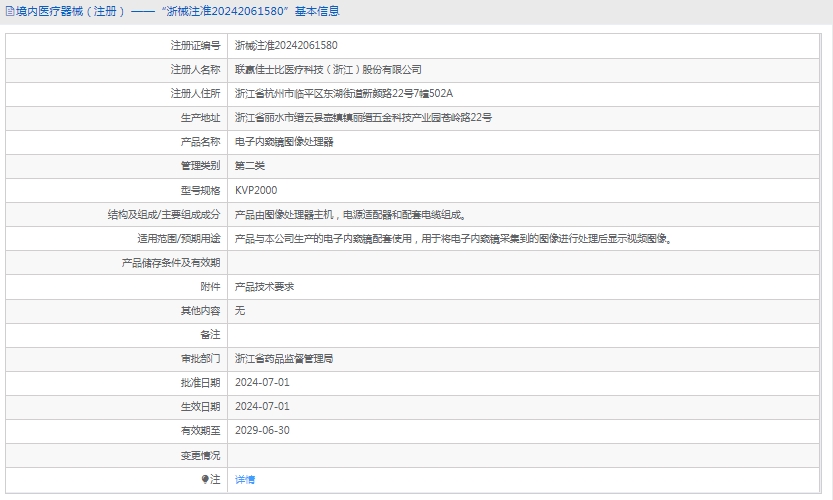Click the registrant name 联赢佳士比医疗科技 cell
Viewport: 833px width, 500px height.
click(x=328, y=70)
